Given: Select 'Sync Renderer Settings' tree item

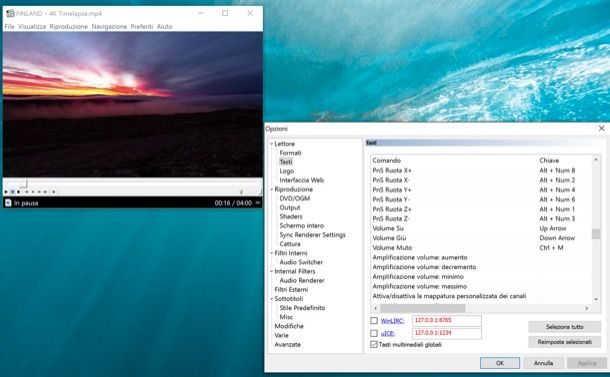Looking at the screenshot, I should (x=312, y=235).
